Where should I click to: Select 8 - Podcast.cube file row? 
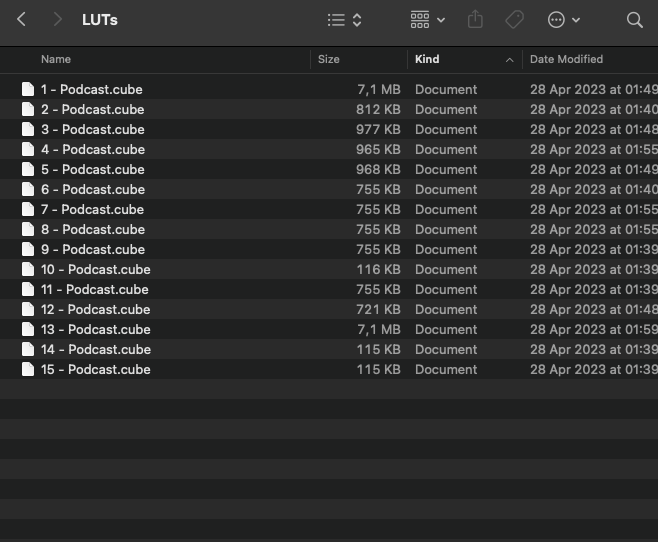click(x=92, y=230)
